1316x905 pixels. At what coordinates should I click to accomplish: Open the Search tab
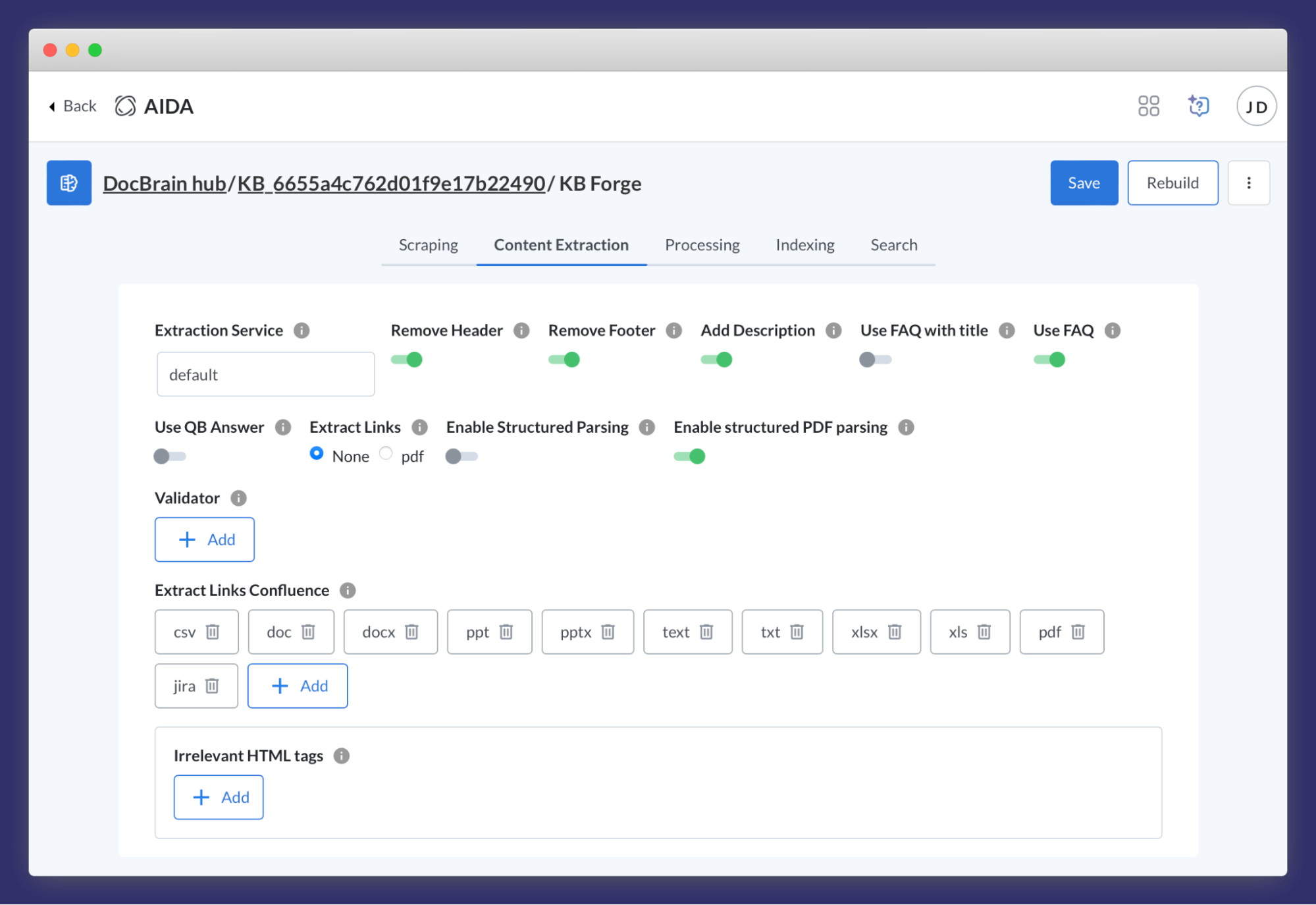click(893, 244)
